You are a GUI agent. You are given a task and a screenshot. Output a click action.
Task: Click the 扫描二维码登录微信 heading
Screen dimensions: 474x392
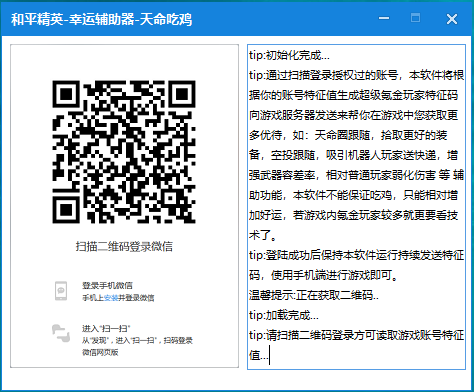point(124,247)
